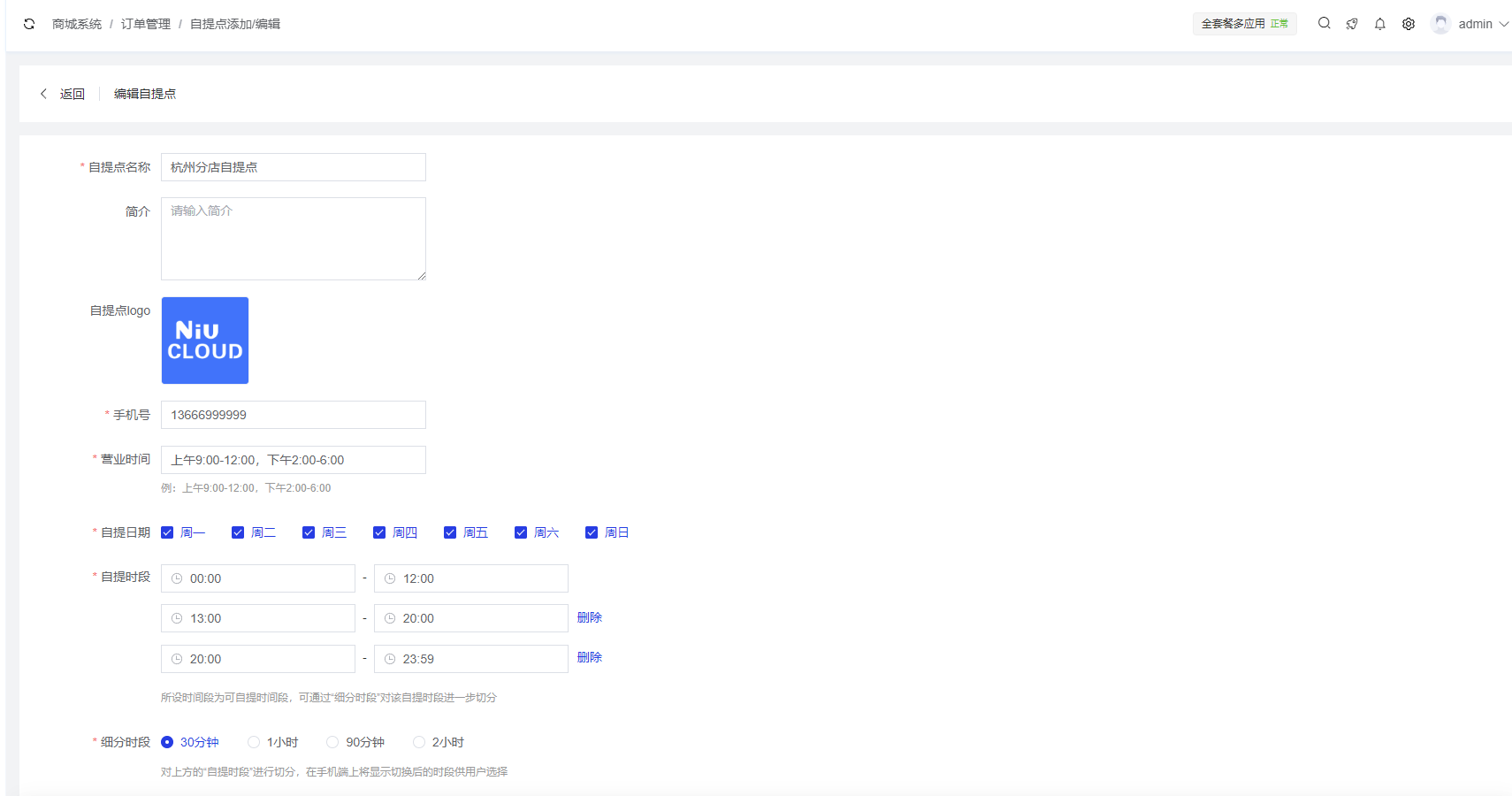
Task: Click the back arrow beside 返回
Action: pos(43,94)
